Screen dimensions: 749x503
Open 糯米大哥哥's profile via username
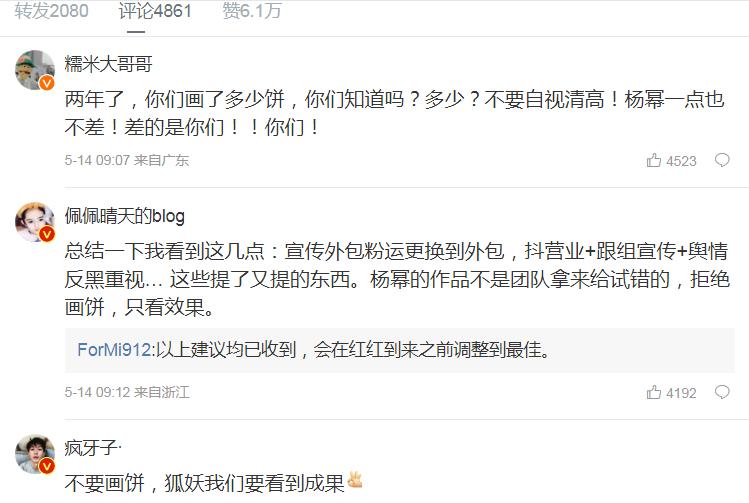click(x=108, y=64)
